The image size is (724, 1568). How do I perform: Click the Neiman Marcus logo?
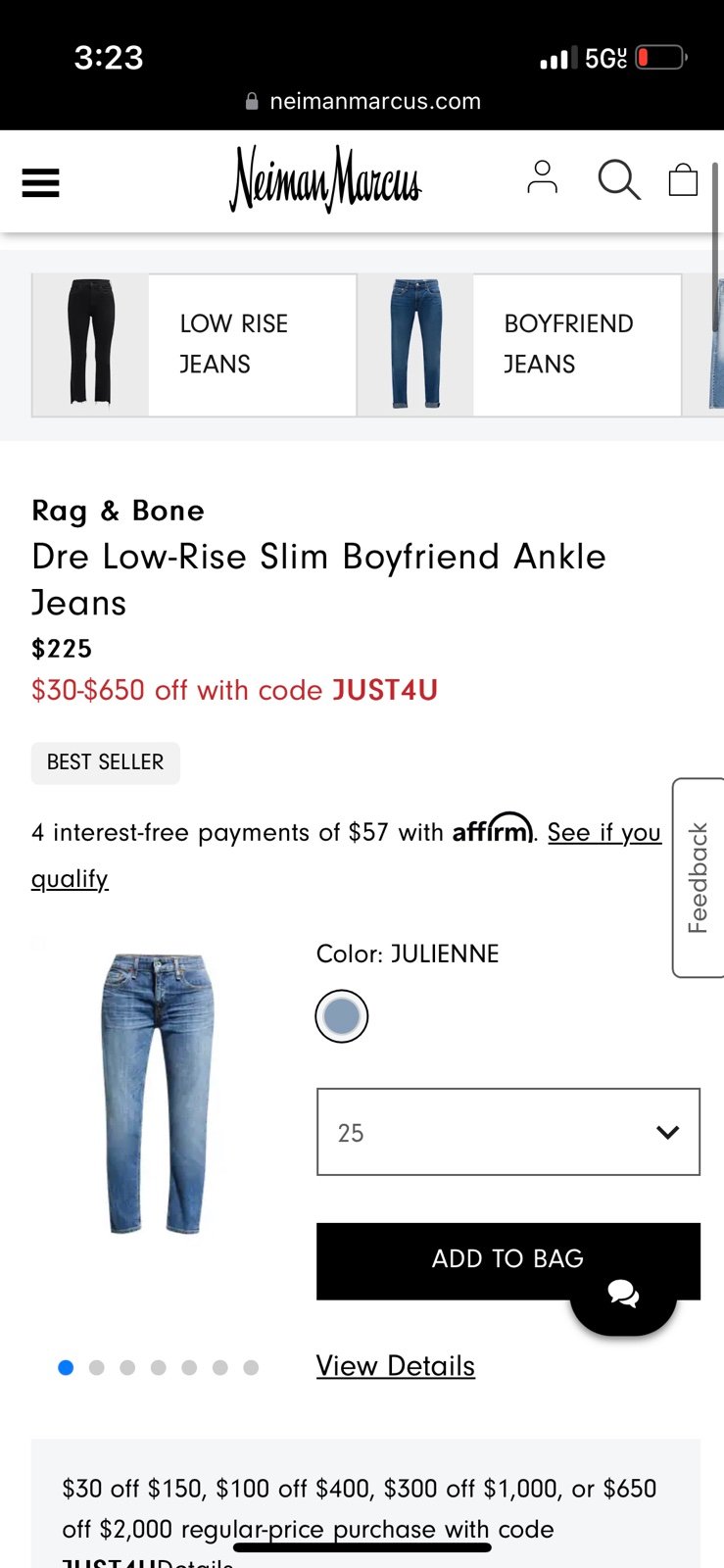click(325, 179)
